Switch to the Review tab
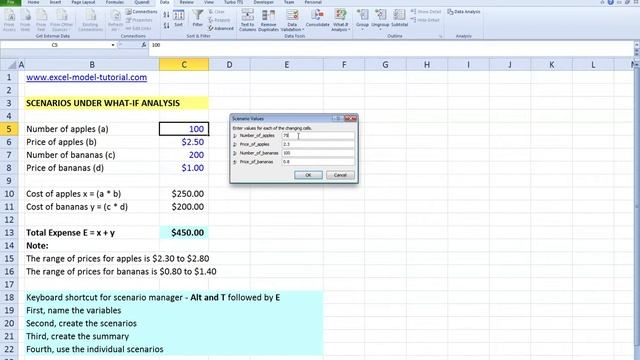Viewport: 640px width, 360px height. [187, 2]
